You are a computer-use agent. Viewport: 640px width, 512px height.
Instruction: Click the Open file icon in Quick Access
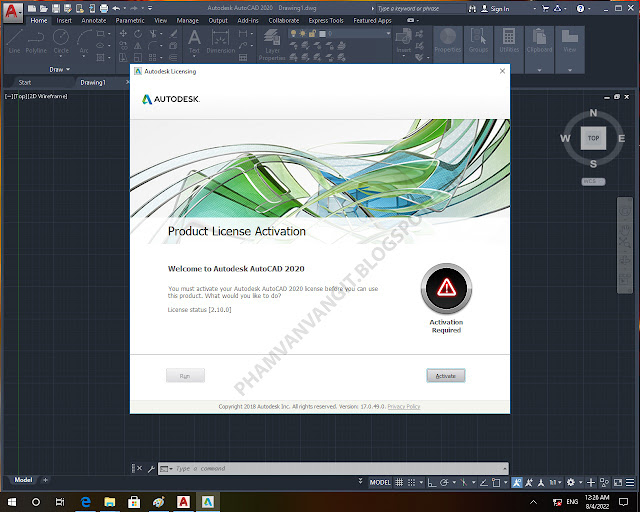click(44, 8)
